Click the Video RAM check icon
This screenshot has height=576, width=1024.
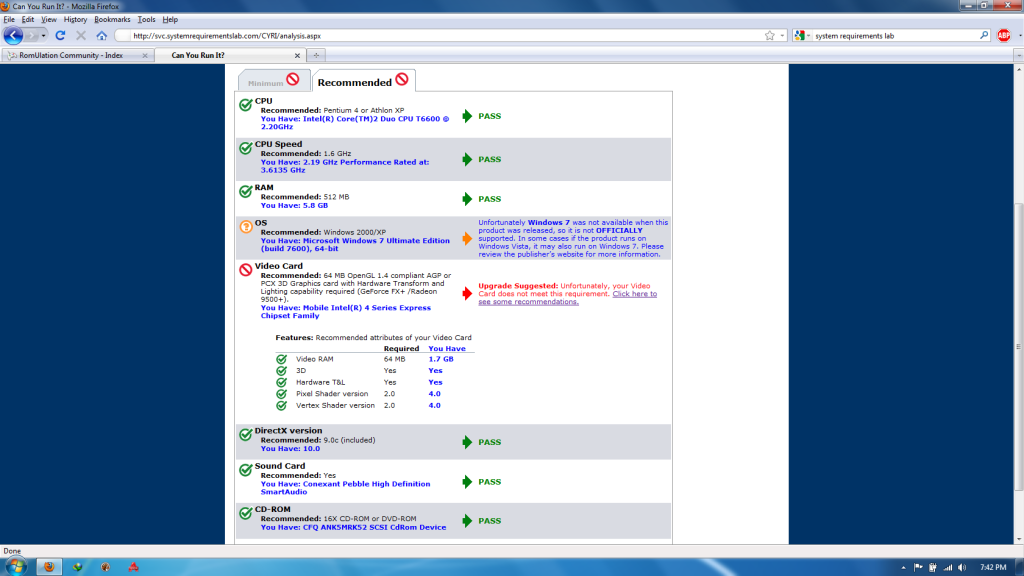tap(281, 359)
